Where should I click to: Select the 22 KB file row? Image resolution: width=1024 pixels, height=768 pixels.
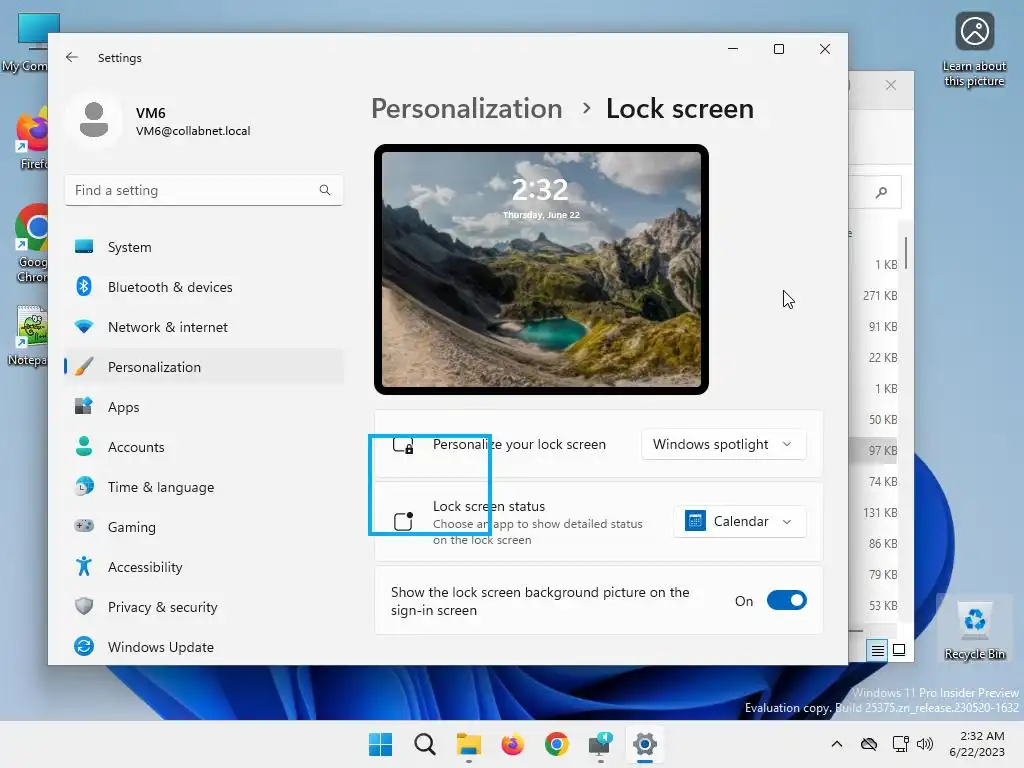point(874,358)
